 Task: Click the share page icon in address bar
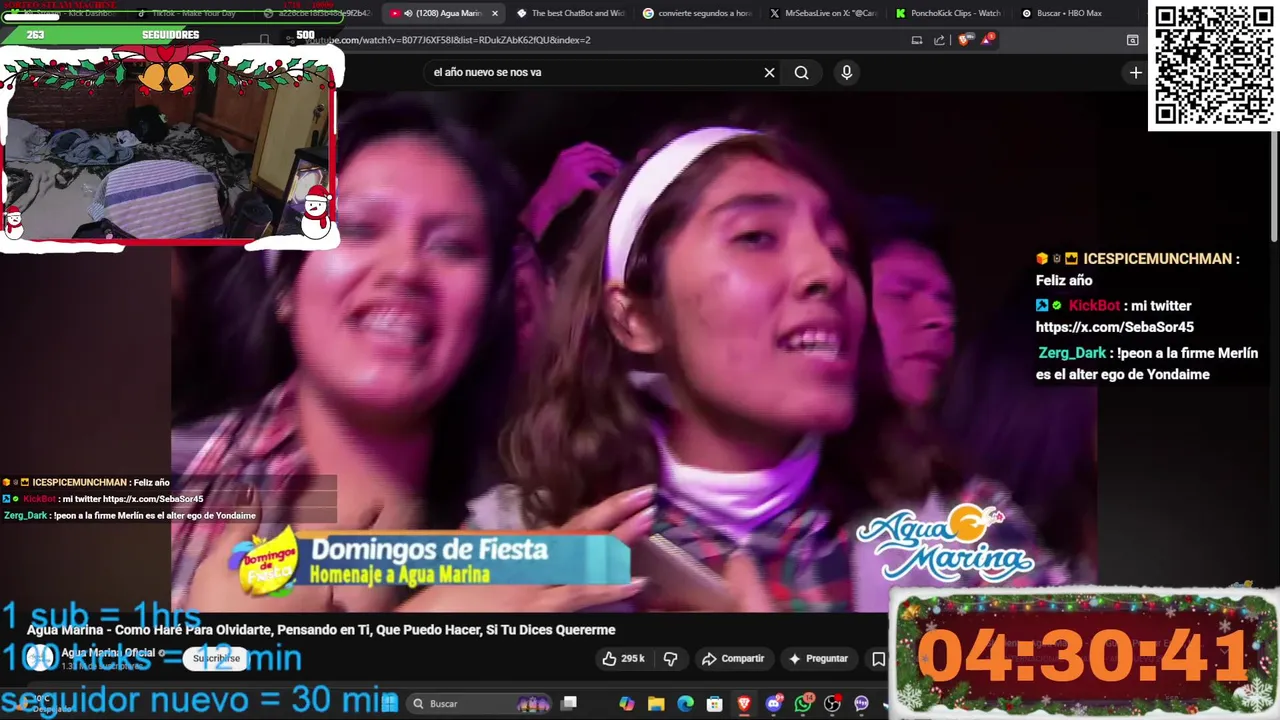point(939,40)
